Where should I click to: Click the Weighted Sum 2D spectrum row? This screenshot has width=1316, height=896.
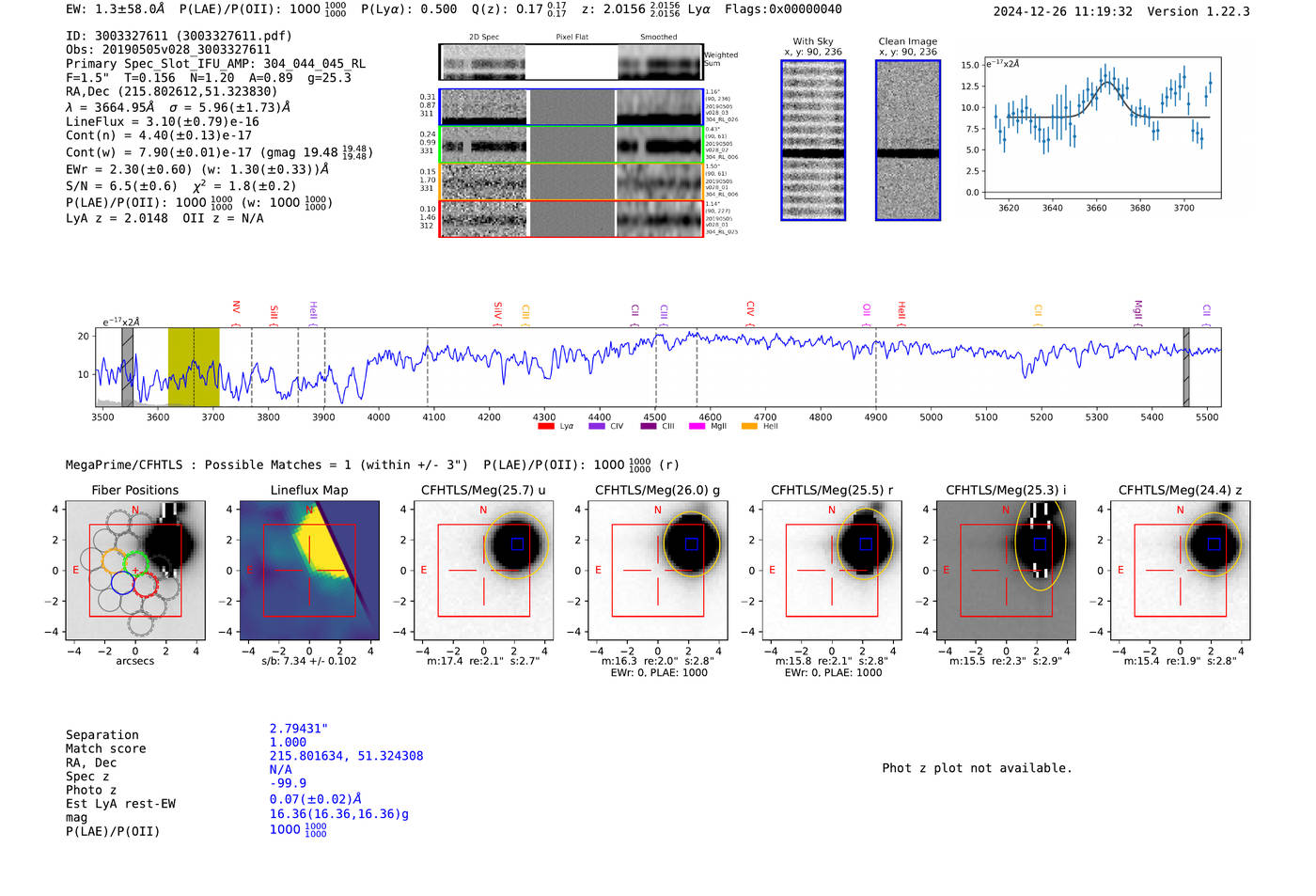[572, 62]
